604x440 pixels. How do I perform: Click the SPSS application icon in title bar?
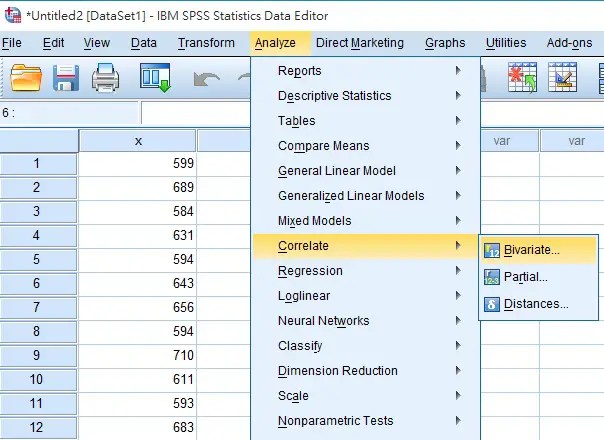pos(12,15)
